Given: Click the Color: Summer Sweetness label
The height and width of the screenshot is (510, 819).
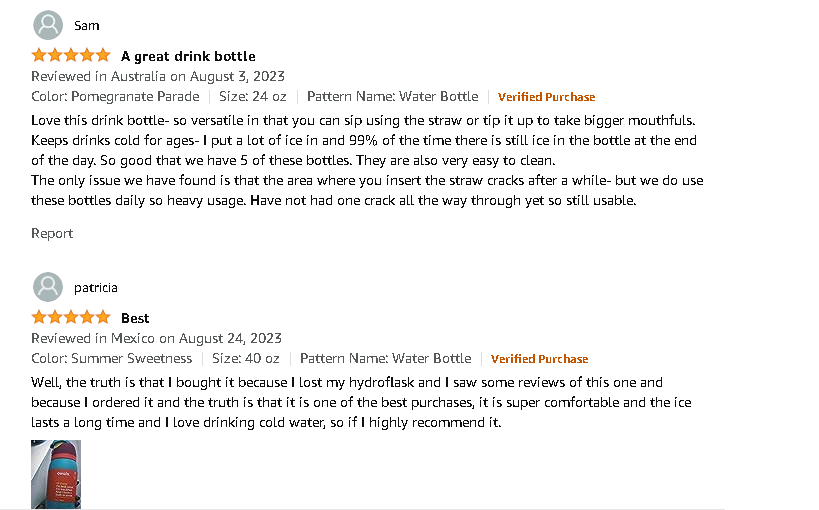Looking at the screenshot, I should tap(111, 359).
